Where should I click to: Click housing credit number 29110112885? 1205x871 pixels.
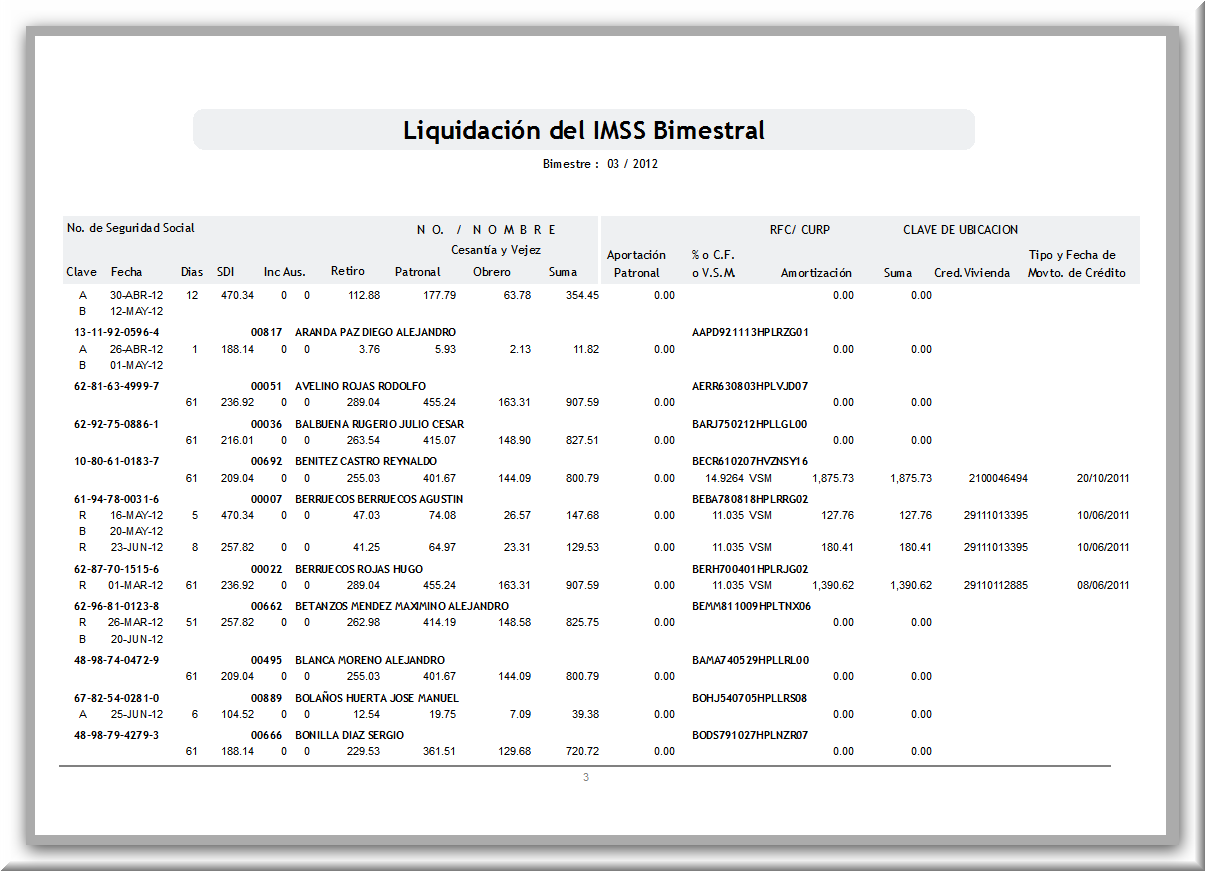[x=996, y=585]
